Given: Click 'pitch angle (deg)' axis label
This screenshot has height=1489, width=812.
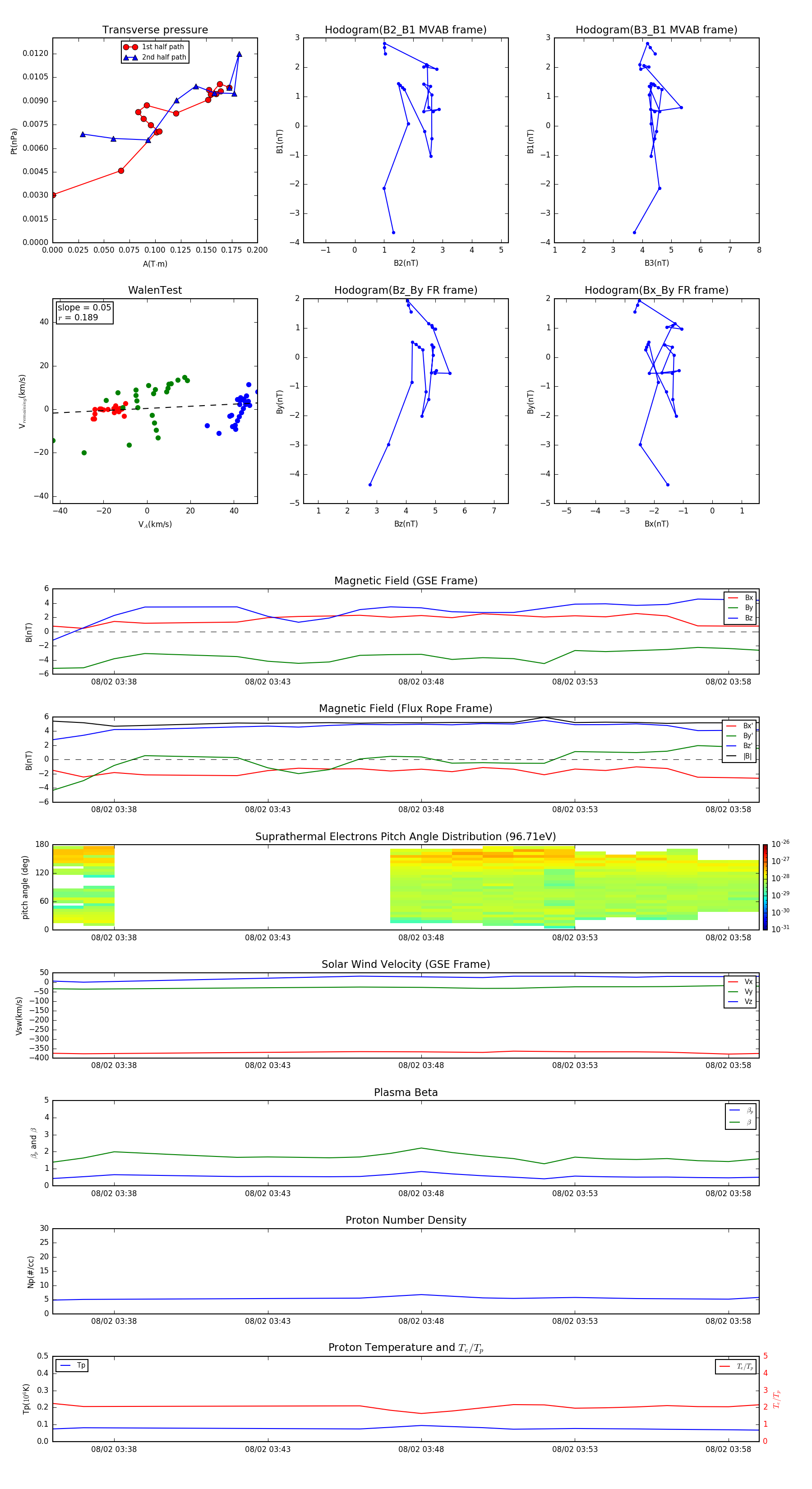Looking at the screenshot, I should coord(25,887).
